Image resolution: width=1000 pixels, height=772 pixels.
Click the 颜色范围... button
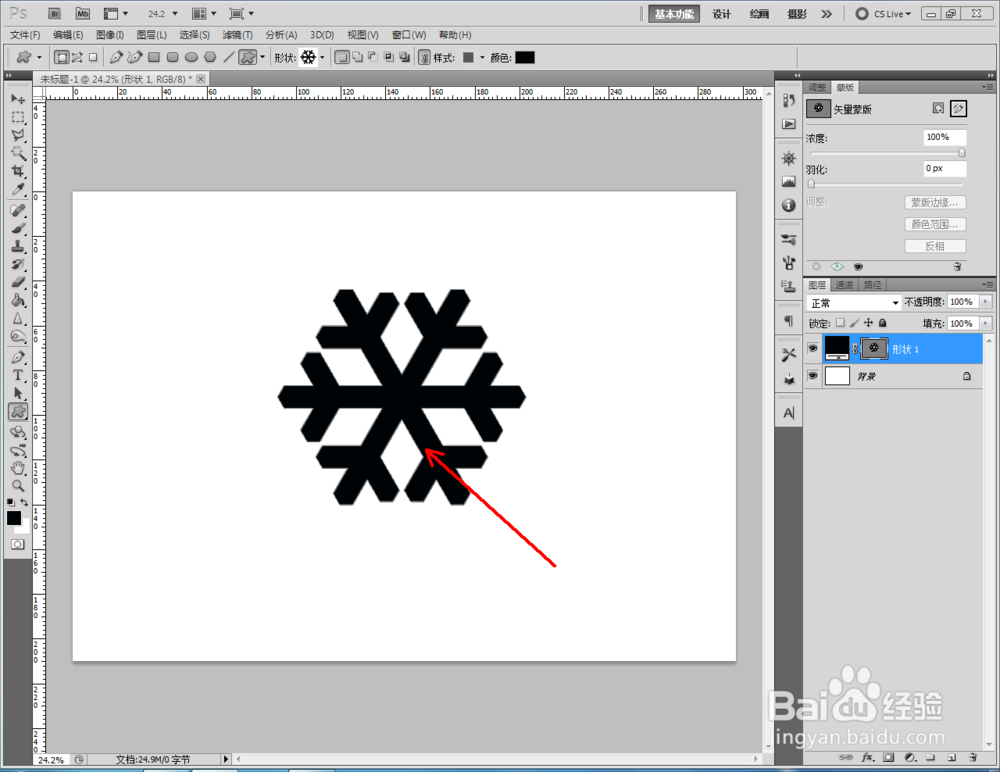click(x=935, y=224)
